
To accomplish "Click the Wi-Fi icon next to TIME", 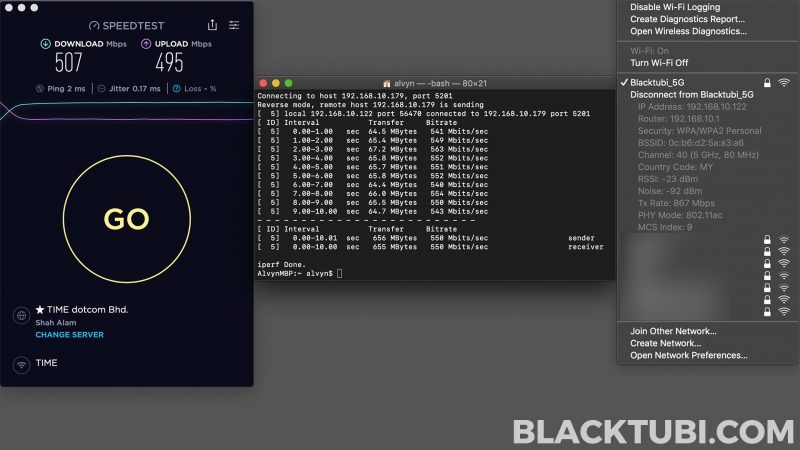I will pos(21,365).
